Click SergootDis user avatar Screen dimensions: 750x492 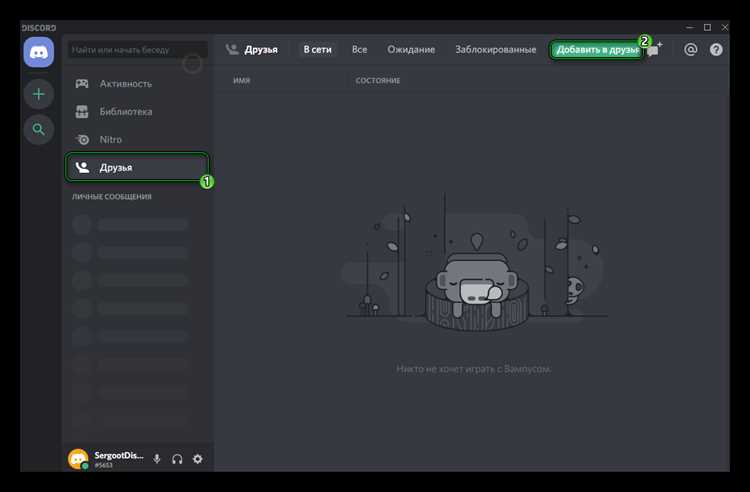click(78, 459)
